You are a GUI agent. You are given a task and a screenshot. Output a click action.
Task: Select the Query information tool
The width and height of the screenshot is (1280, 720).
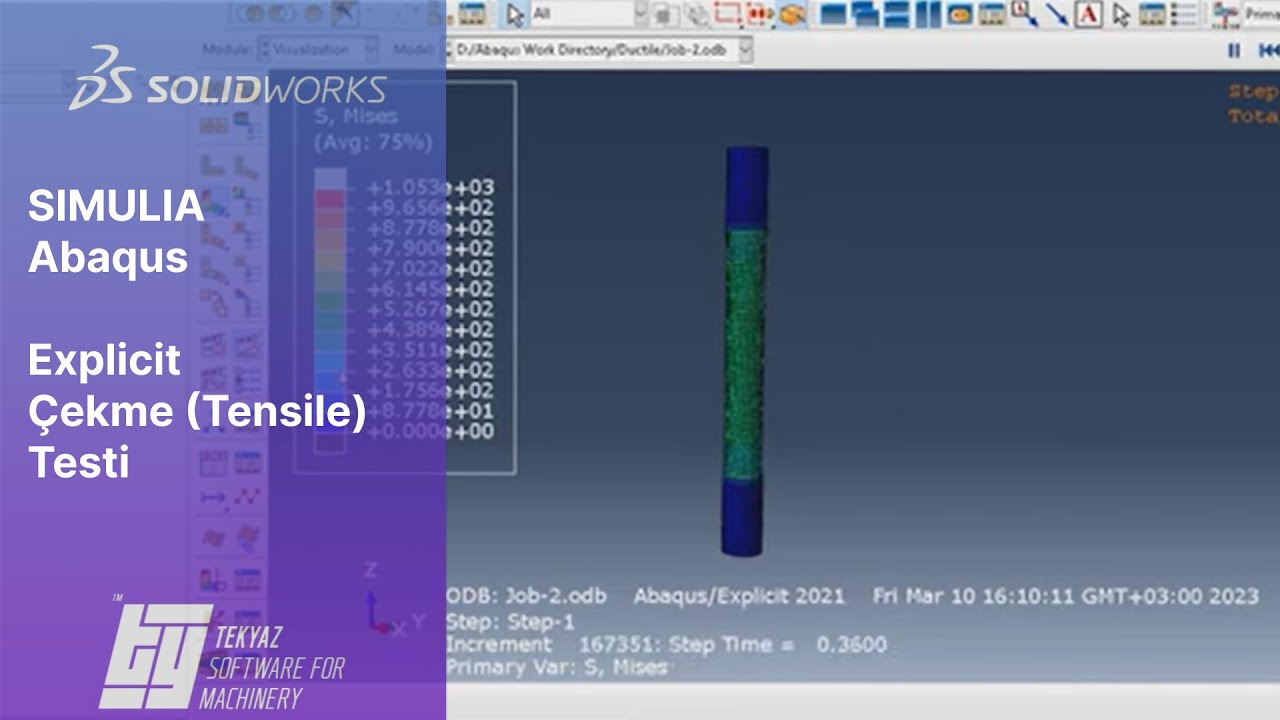[1020, 11]
